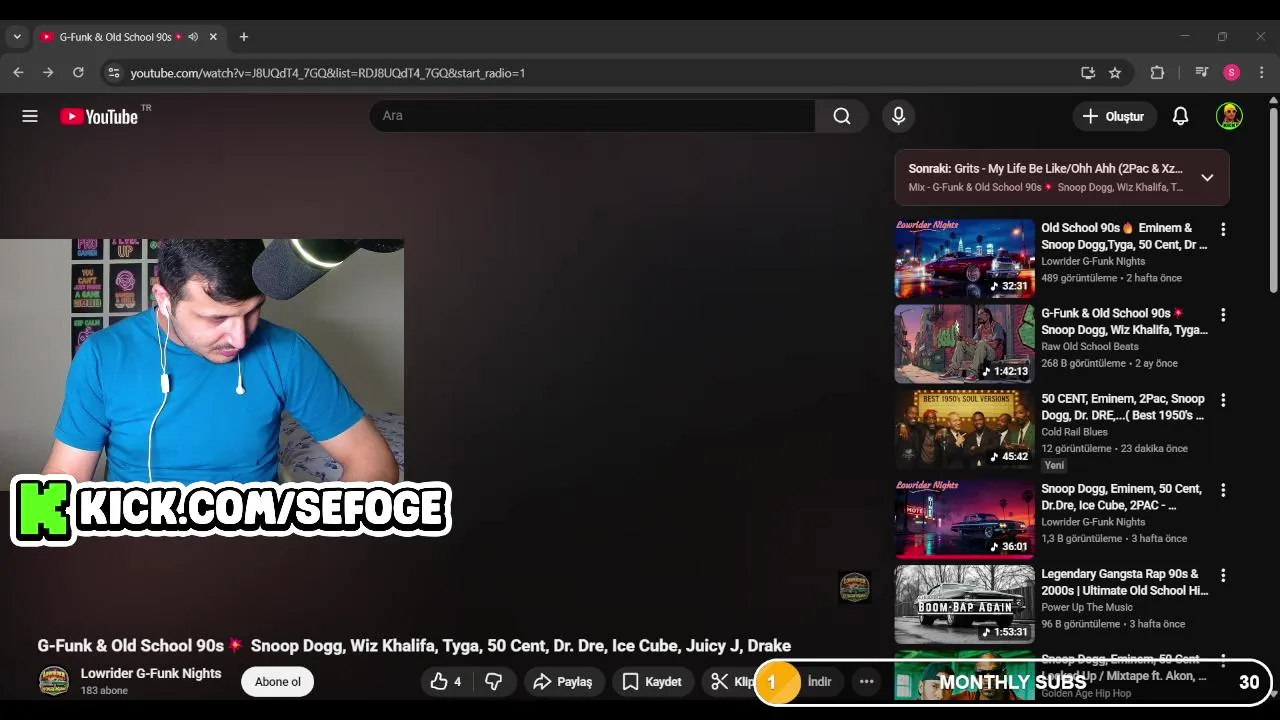1280x720 pixels.
Task: Click the Lowrider G-Funk Nights channel avatar
Action: point(54,681)
